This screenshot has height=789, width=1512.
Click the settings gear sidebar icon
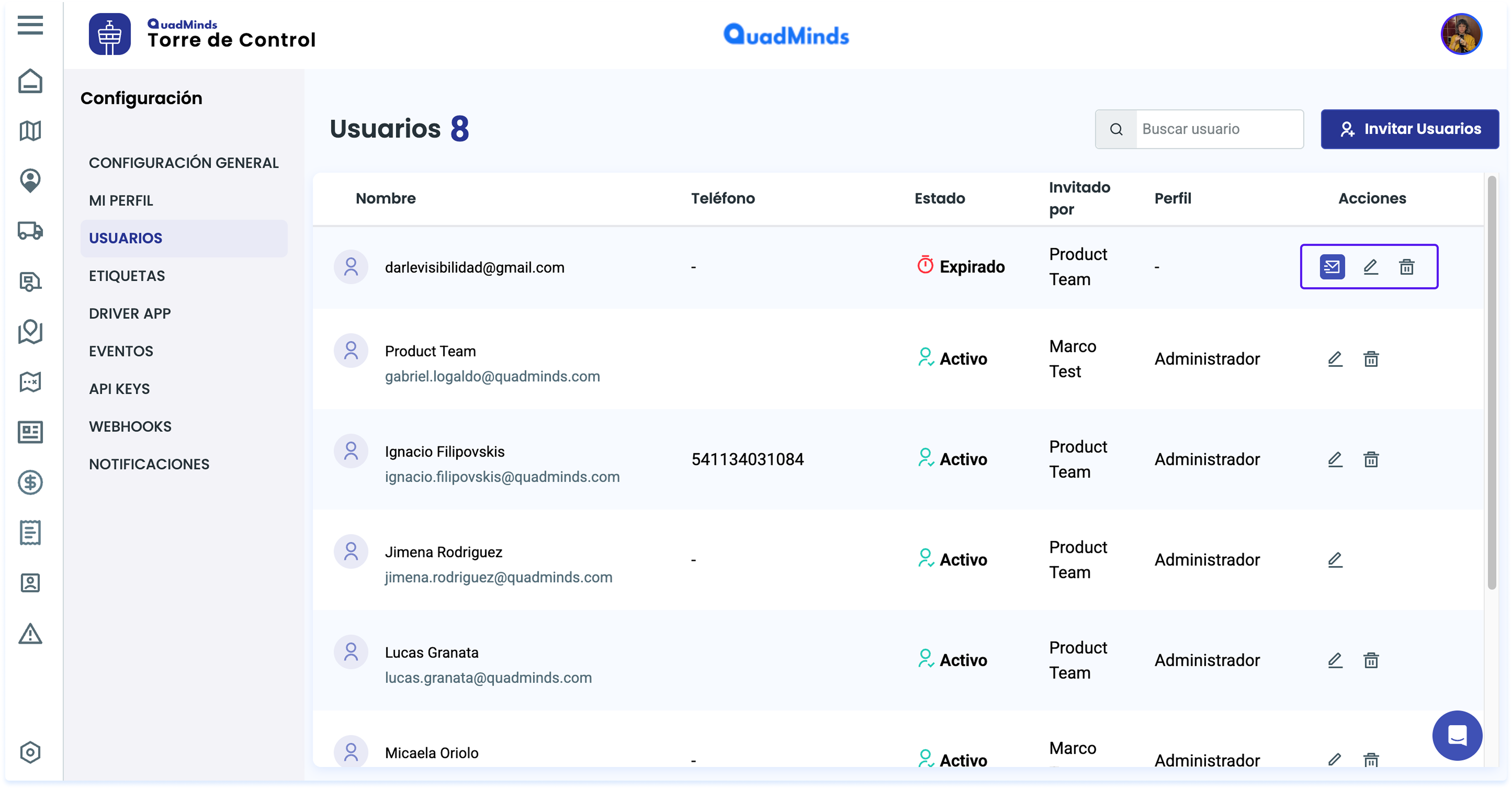click(x=30, y=752)
